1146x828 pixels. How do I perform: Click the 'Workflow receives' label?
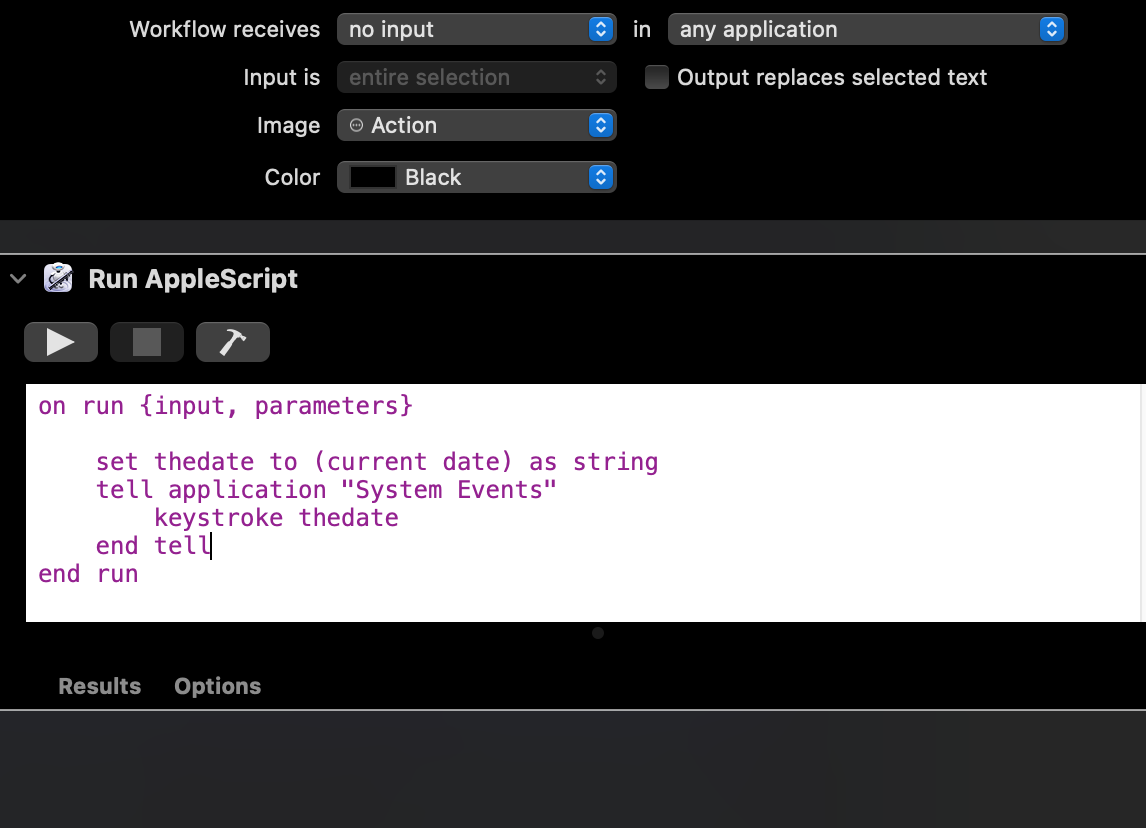point(224,29)
